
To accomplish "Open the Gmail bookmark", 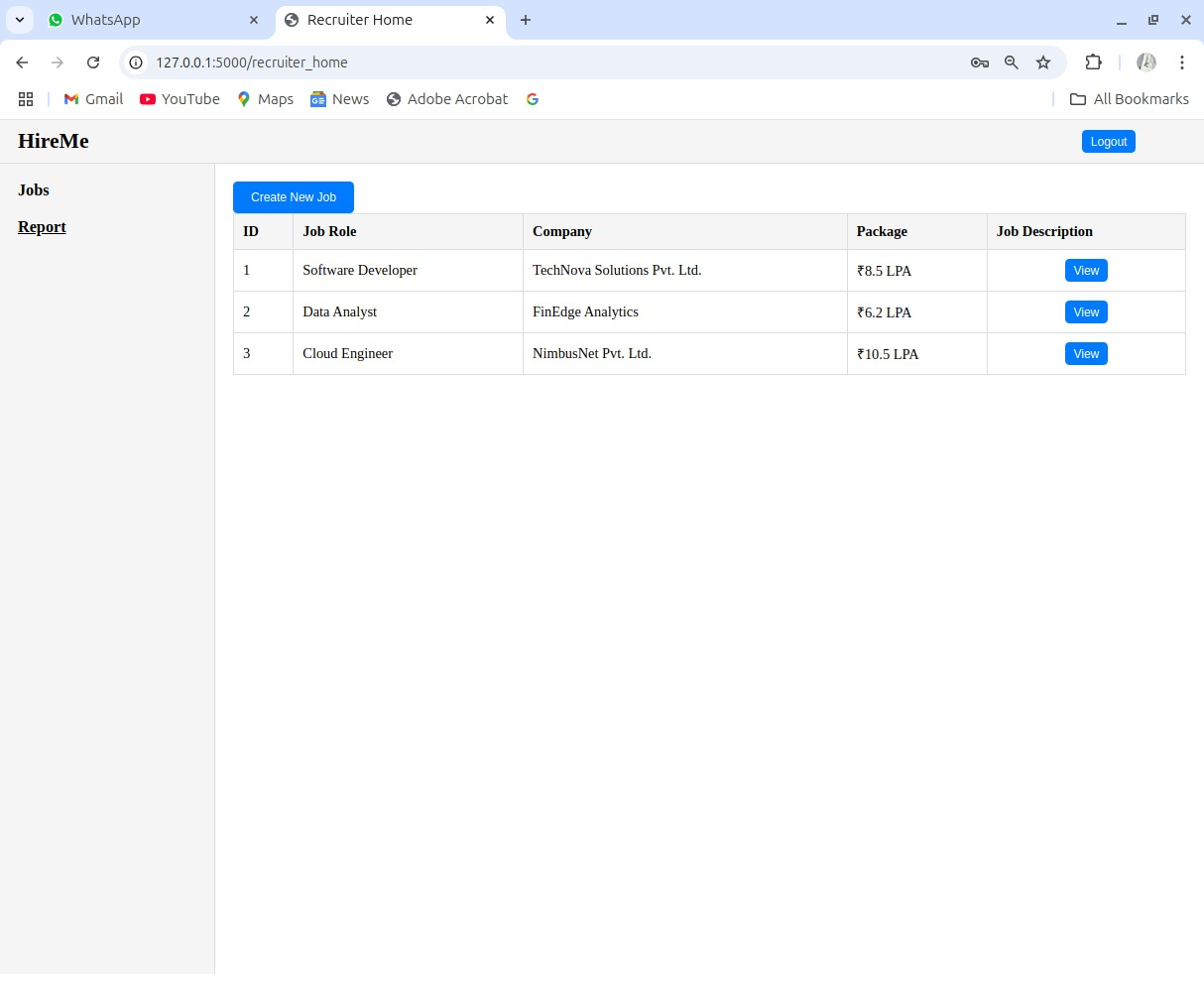I will (x=93, y=99).
